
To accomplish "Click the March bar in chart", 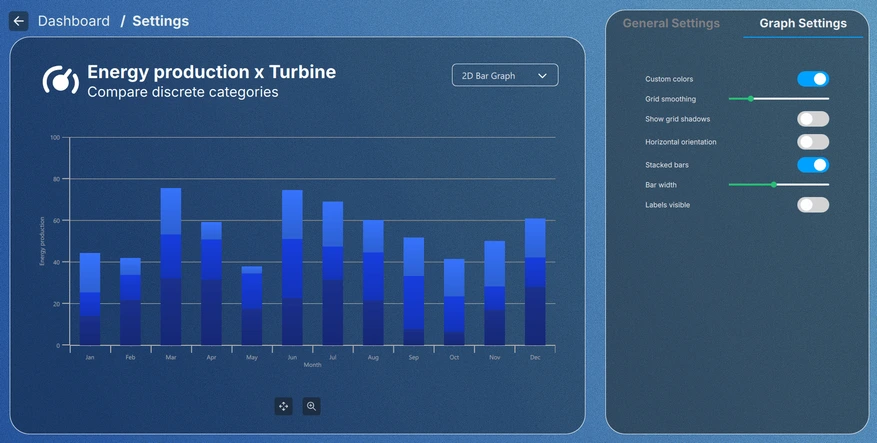I will point(171,267).
